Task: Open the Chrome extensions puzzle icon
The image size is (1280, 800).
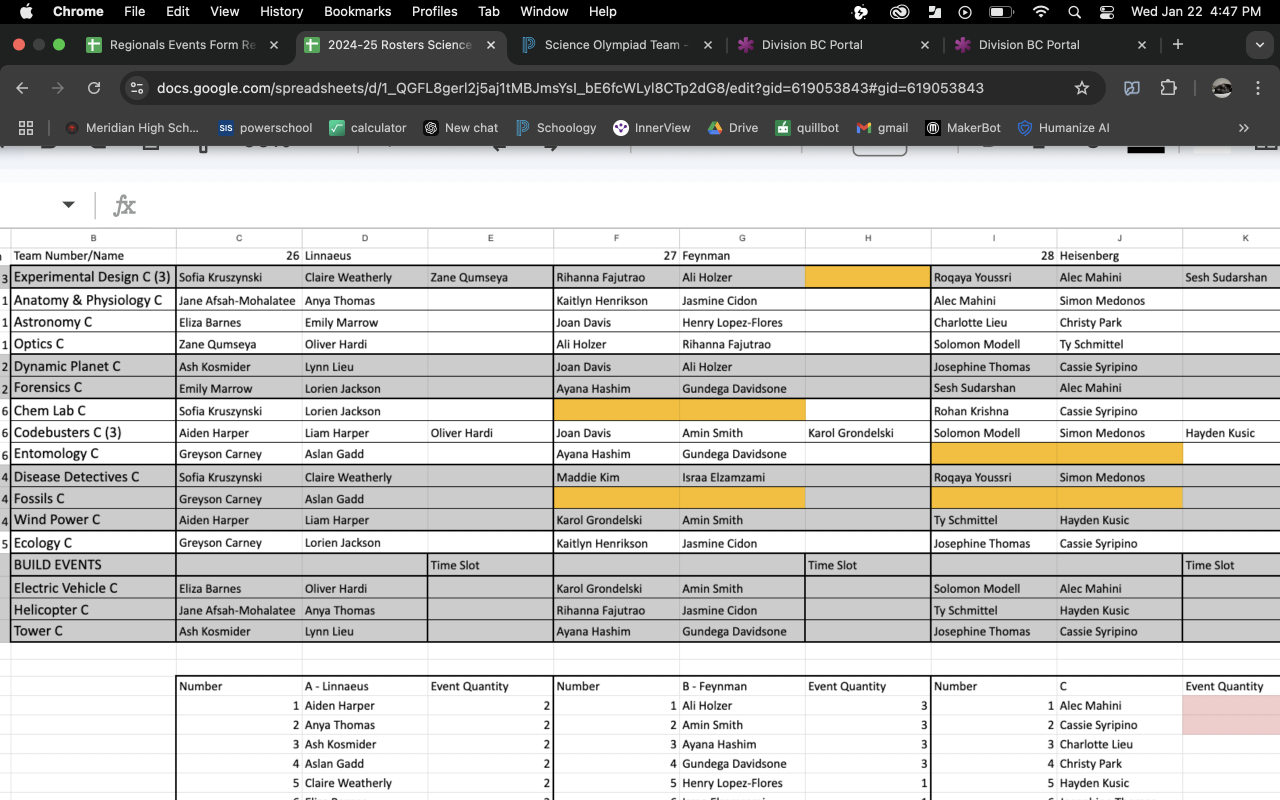Action: pos(1168,88)
